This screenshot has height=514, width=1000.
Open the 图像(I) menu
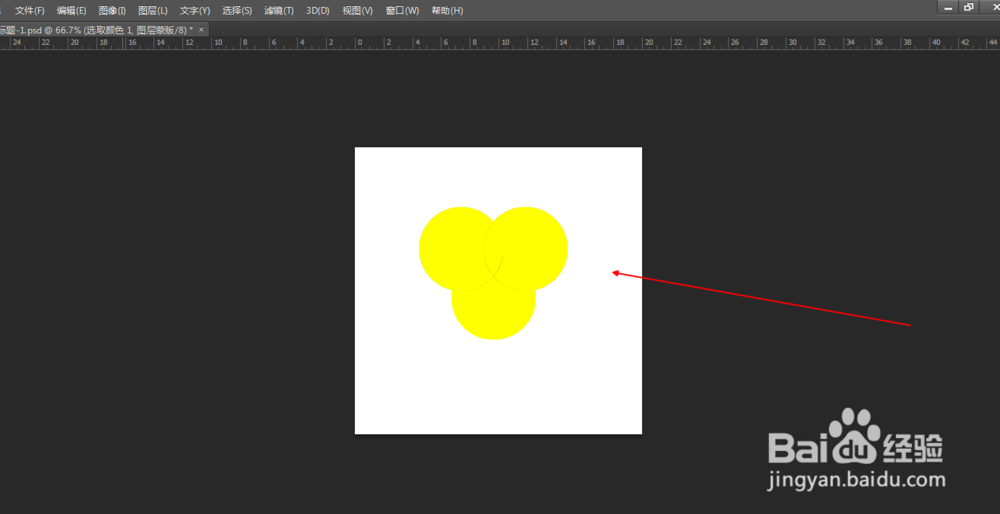(x=112, y=11)
